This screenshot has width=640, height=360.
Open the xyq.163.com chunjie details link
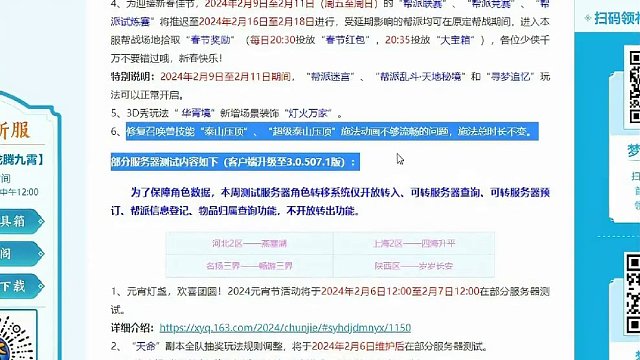pos(285,328)
